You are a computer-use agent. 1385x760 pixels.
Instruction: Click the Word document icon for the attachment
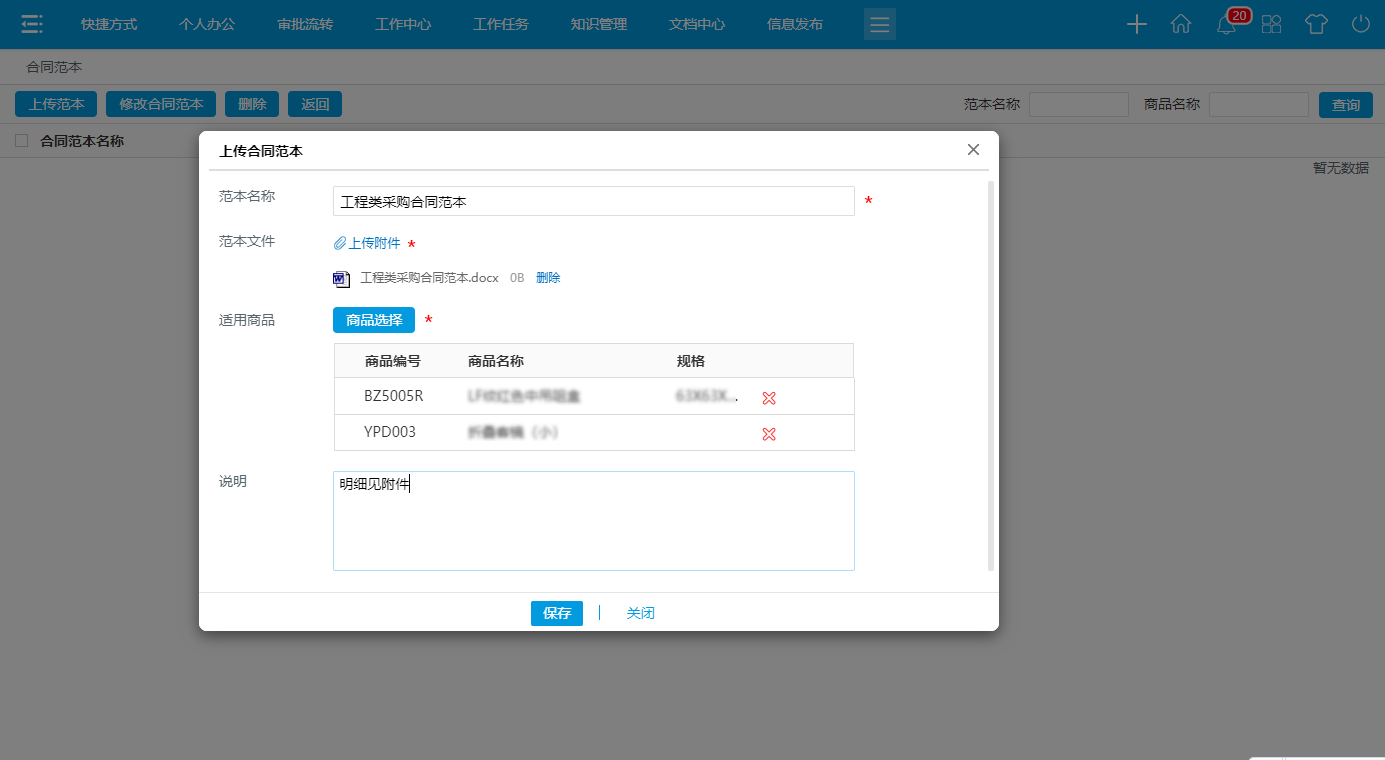click(340, 278)
